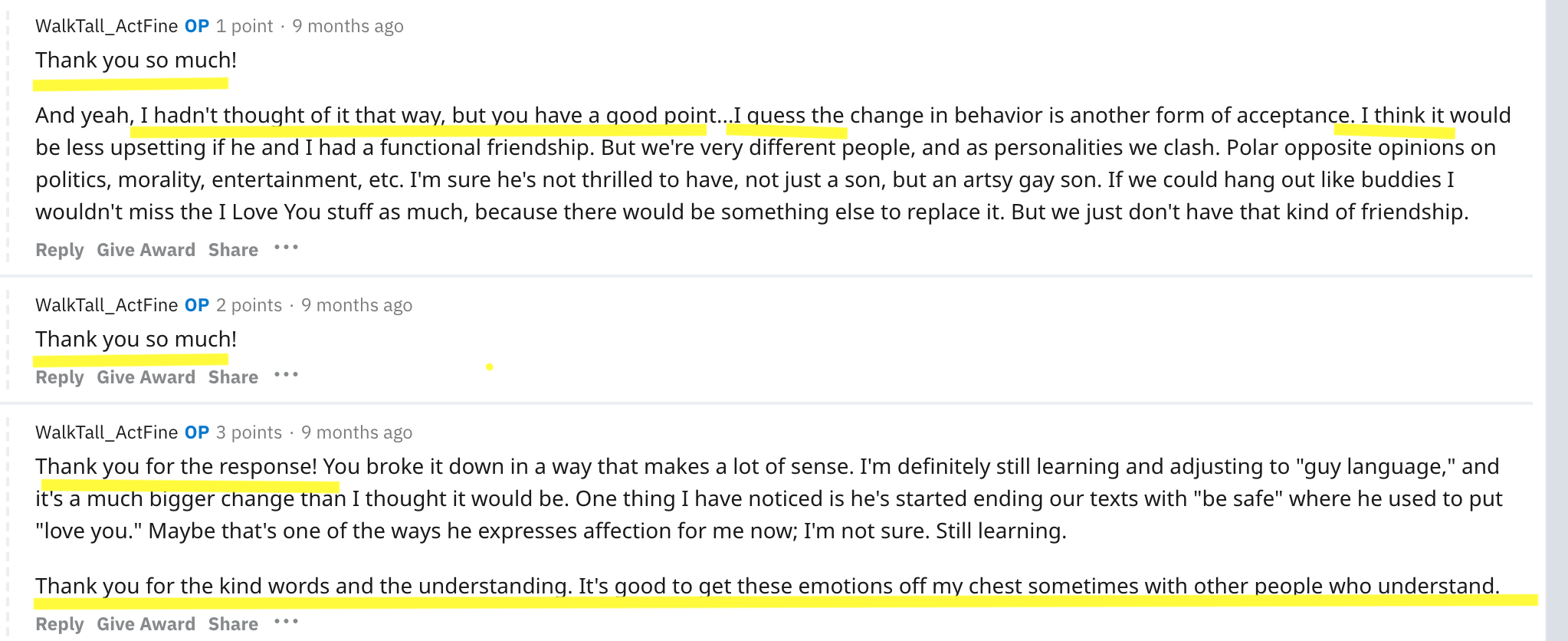Open more options on the first comment

286,248
